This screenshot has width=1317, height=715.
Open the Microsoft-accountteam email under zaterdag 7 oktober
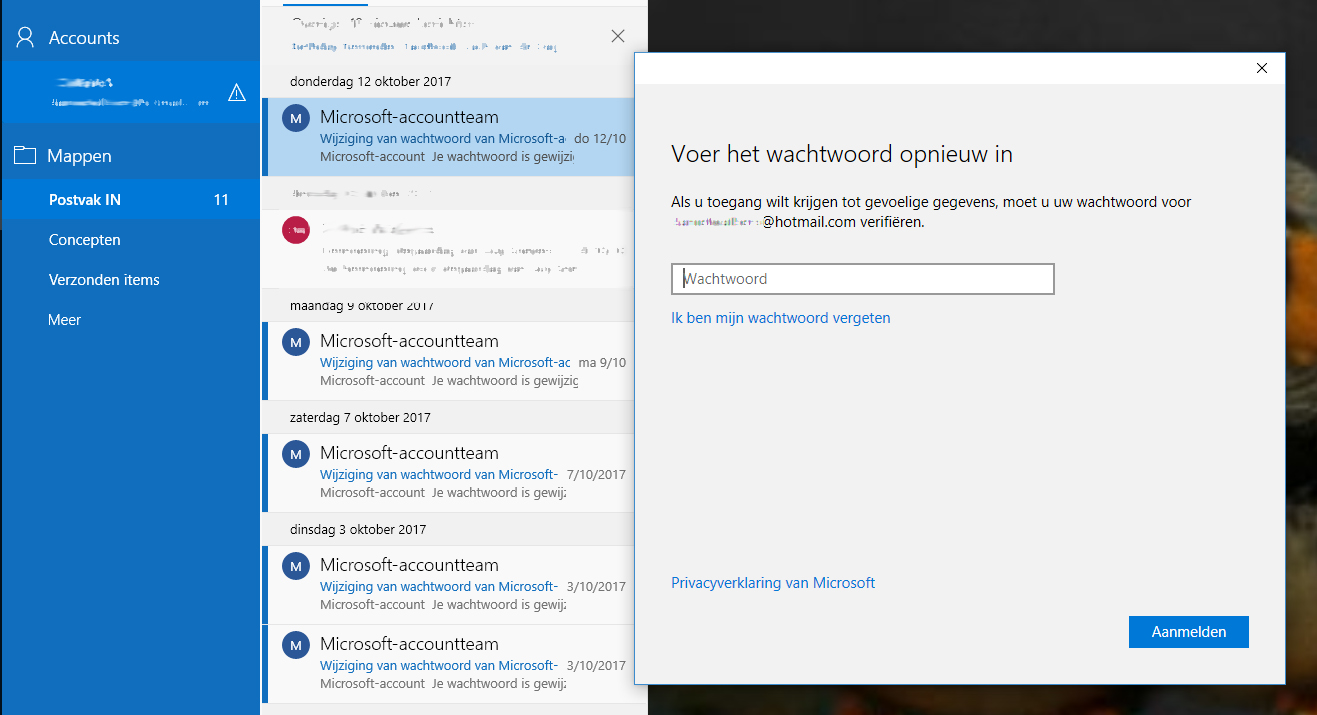tap(448, 472)
